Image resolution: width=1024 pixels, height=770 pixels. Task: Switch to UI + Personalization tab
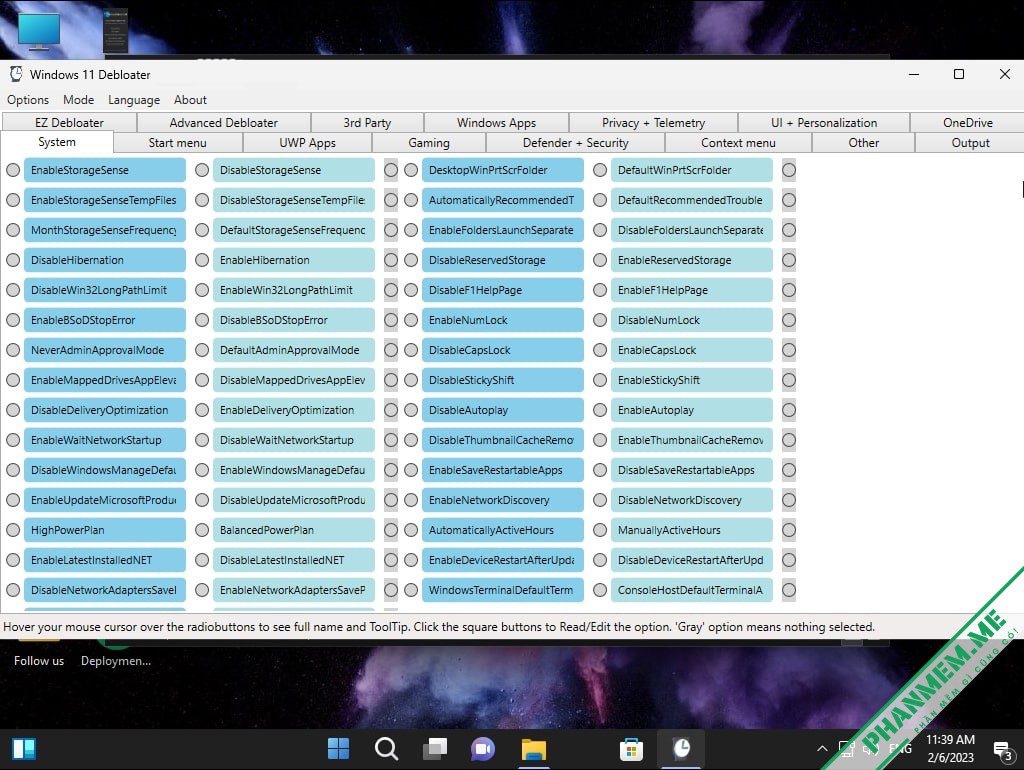[x=824, y=123]
